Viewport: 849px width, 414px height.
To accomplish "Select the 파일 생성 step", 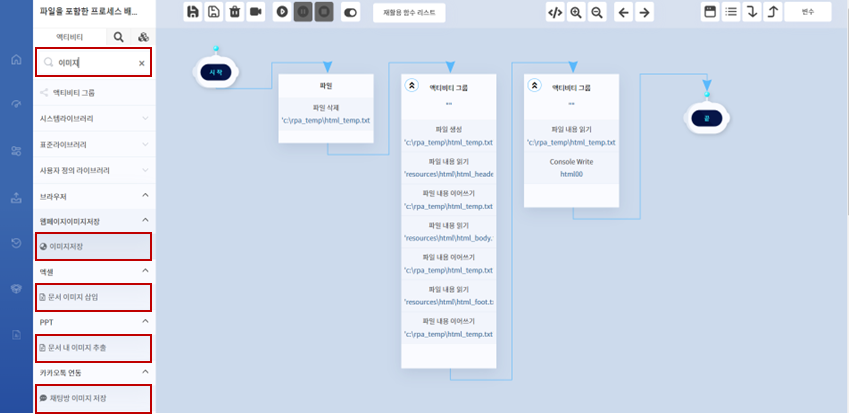I will [x=449, y=136].
